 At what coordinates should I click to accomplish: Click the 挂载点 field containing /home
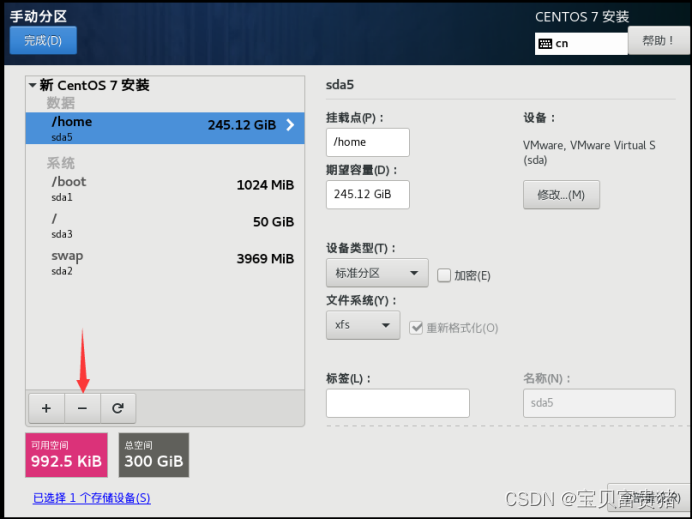[x=368, y=142]
